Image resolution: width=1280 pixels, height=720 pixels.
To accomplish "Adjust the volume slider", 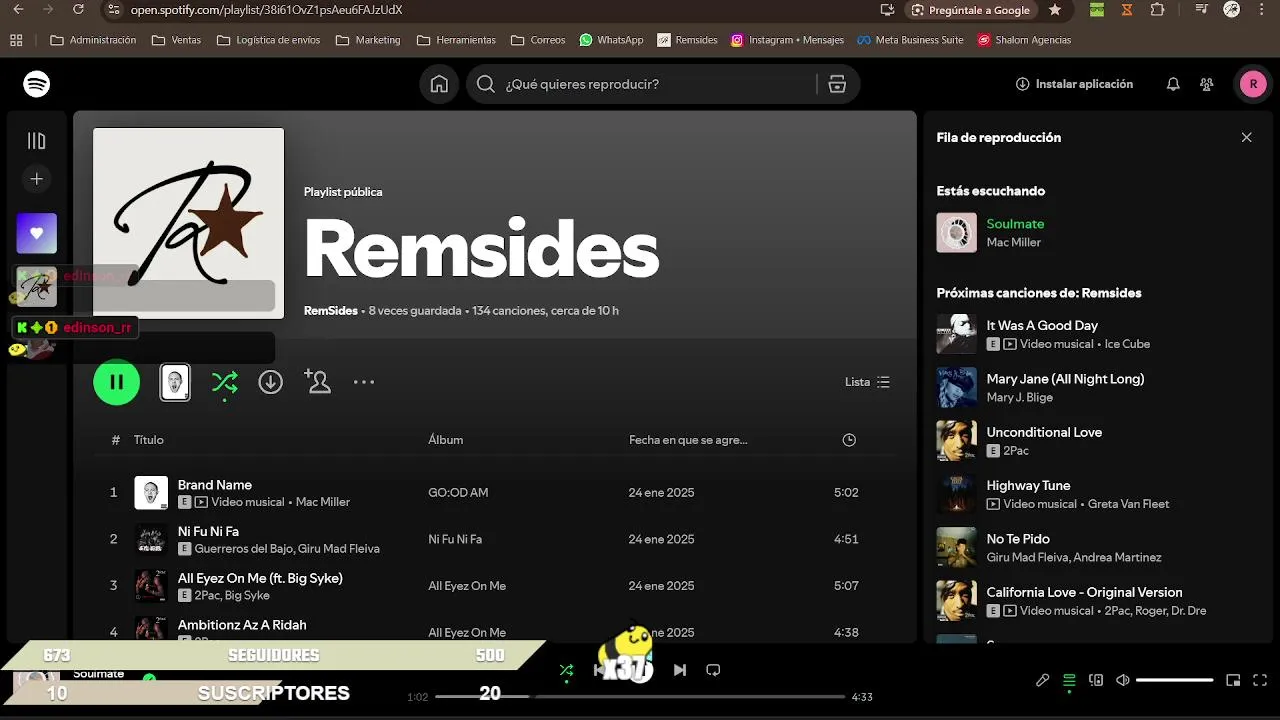I will click(x=1175, y=680).
